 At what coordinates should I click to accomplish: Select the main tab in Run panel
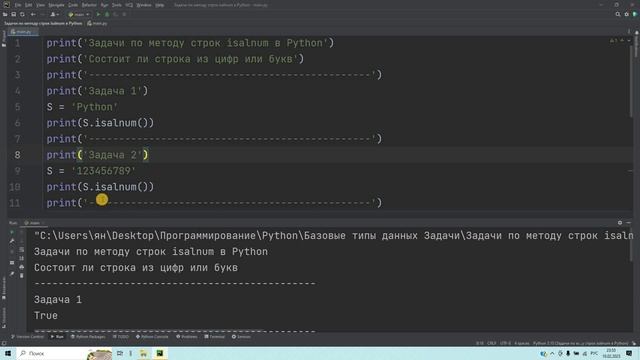point(34,223)
